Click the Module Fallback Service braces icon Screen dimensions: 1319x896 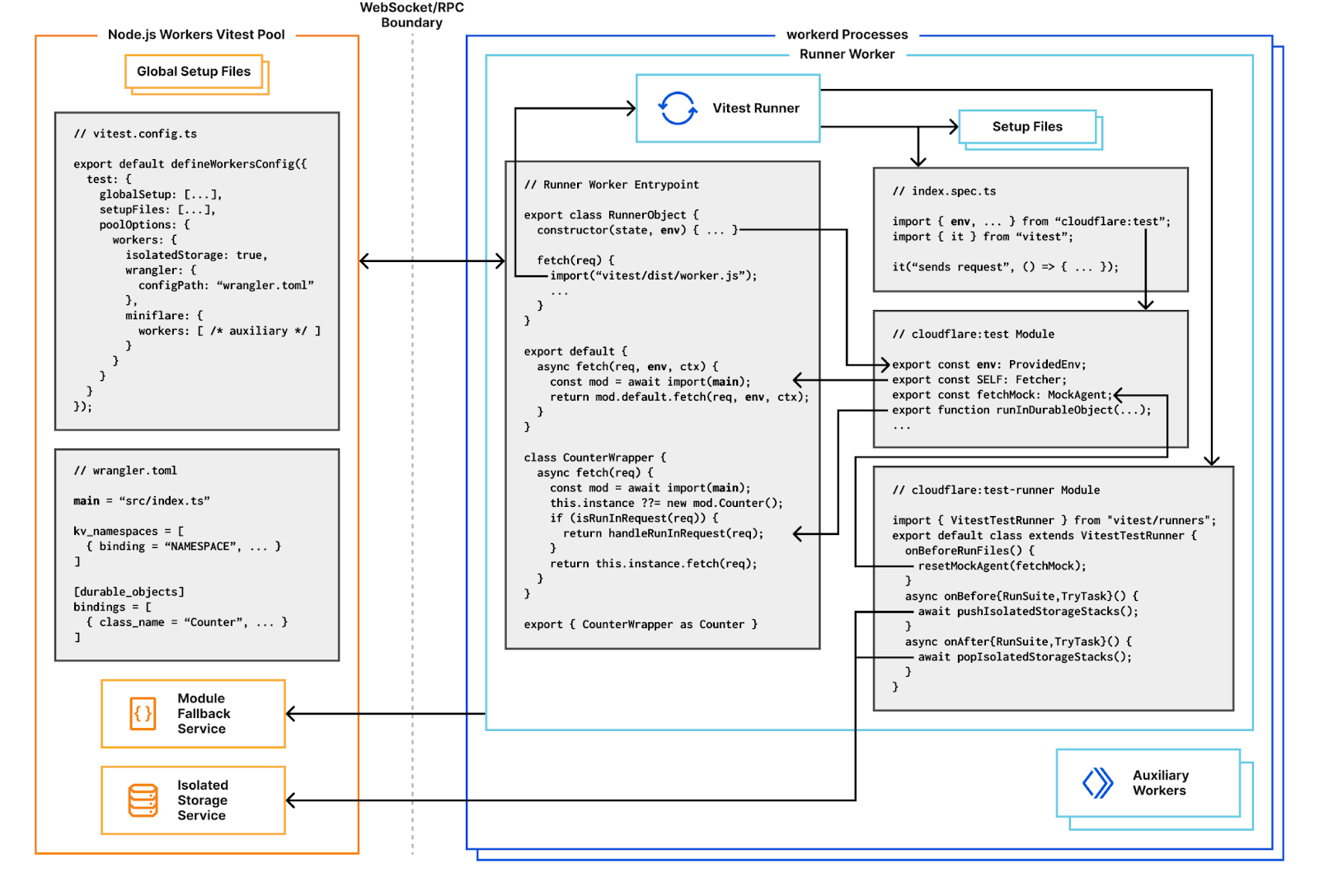click(x=143, y=714)
